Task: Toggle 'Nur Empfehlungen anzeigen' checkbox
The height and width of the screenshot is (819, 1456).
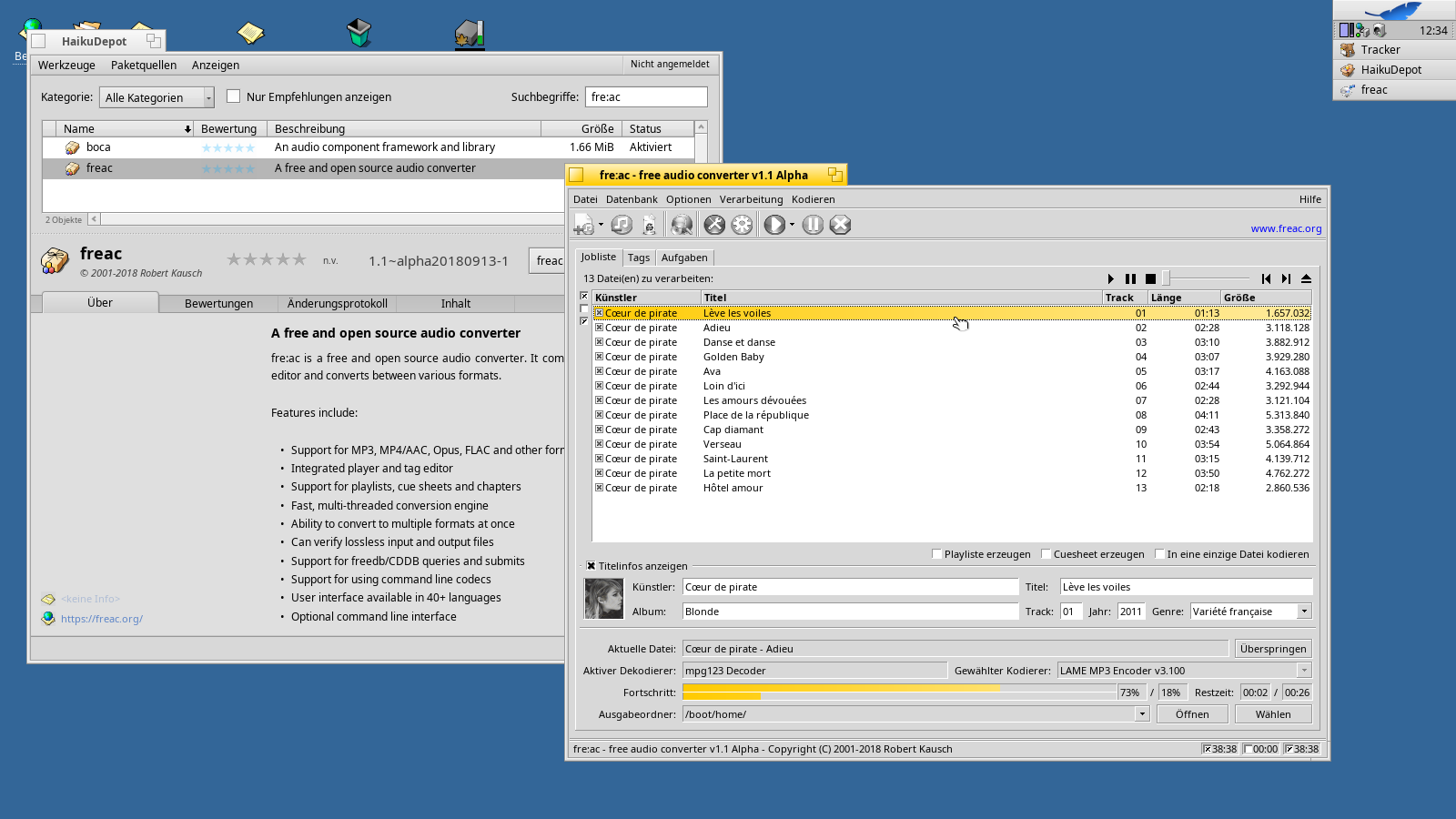Action: click(233, 96)
